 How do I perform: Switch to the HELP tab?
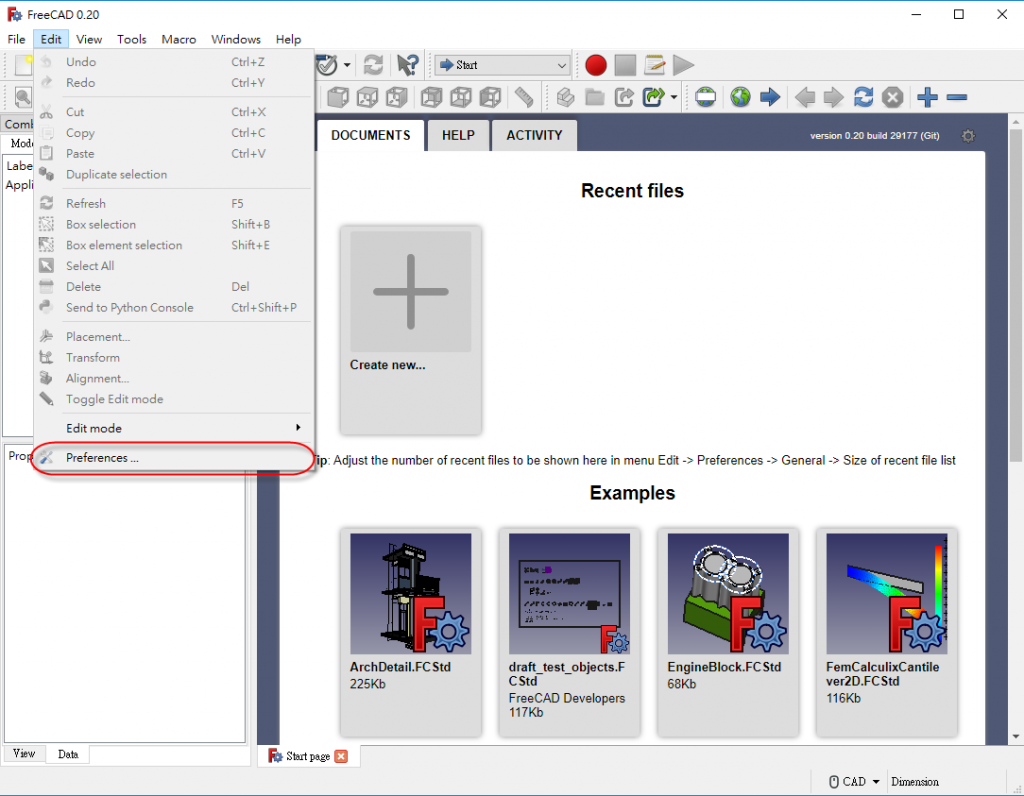[x=458, y=135]
